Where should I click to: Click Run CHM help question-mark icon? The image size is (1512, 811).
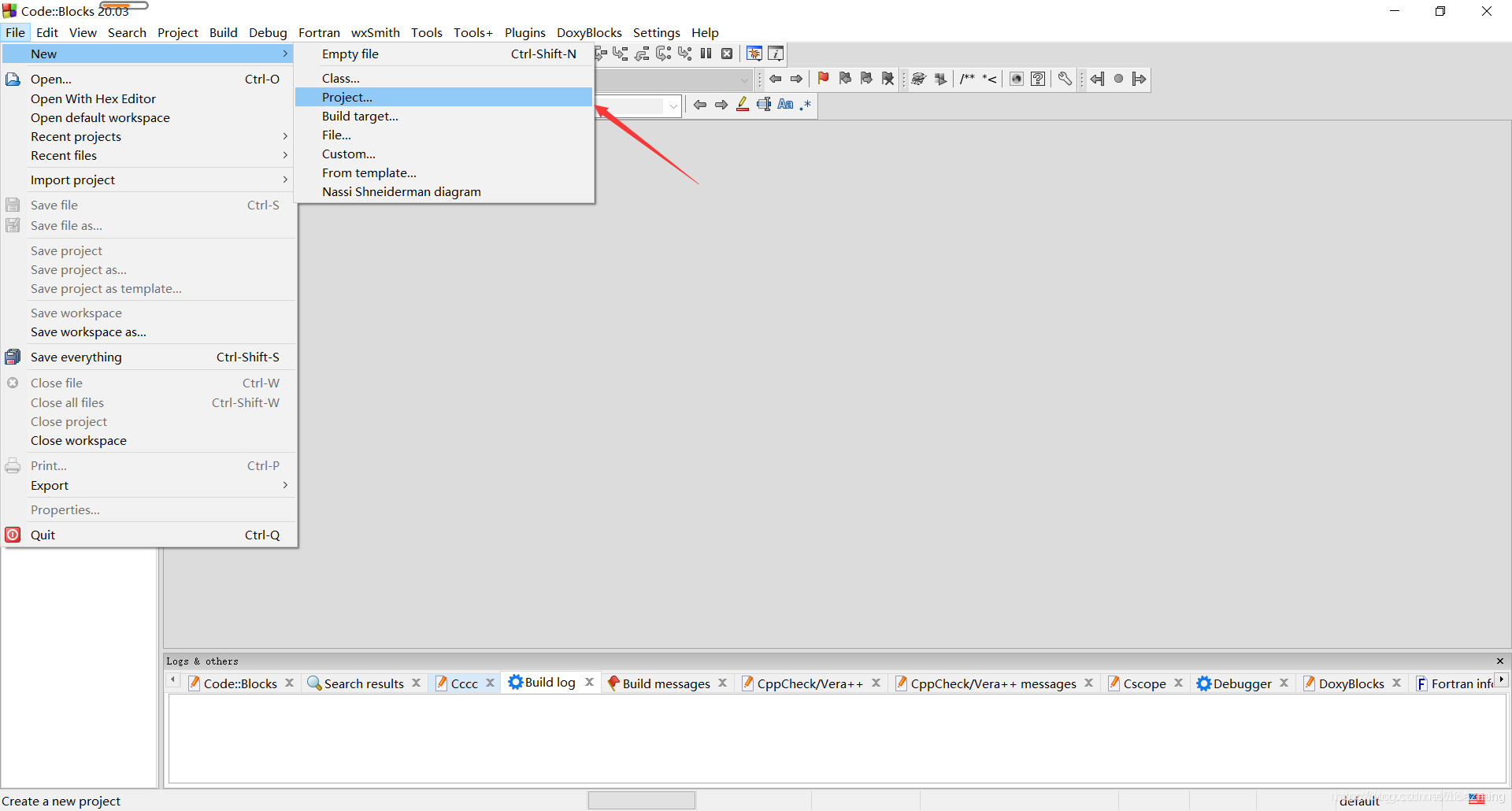[1038, 79]
